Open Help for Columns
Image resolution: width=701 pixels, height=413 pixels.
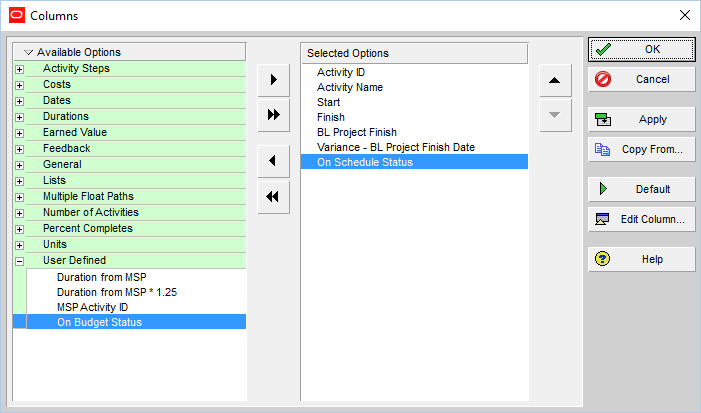pyautogui.click(x=641, y=259)
